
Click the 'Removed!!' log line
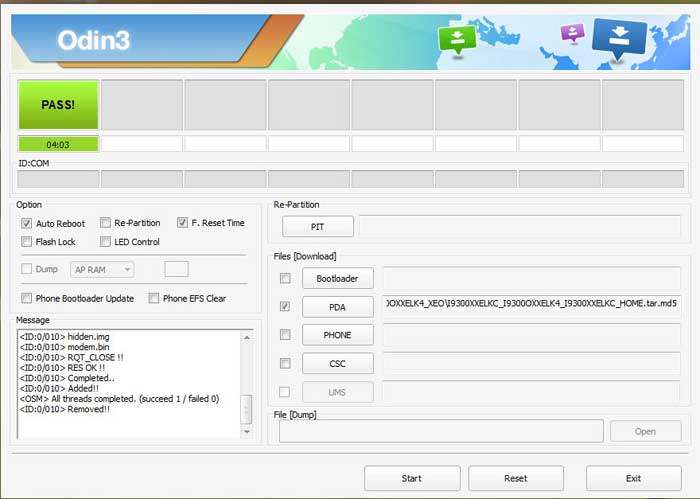65,409
